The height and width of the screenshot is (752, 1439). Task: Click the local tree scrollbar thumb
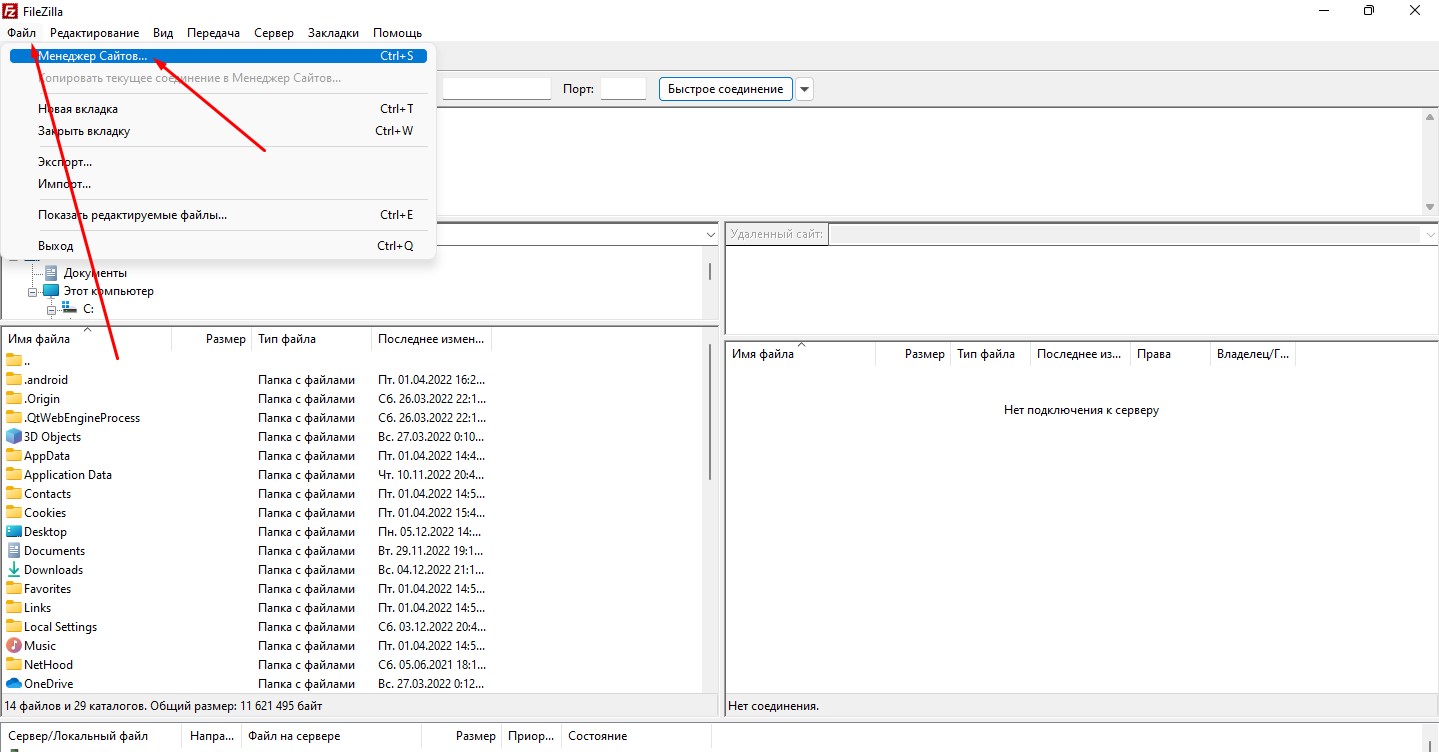point(710,271)
